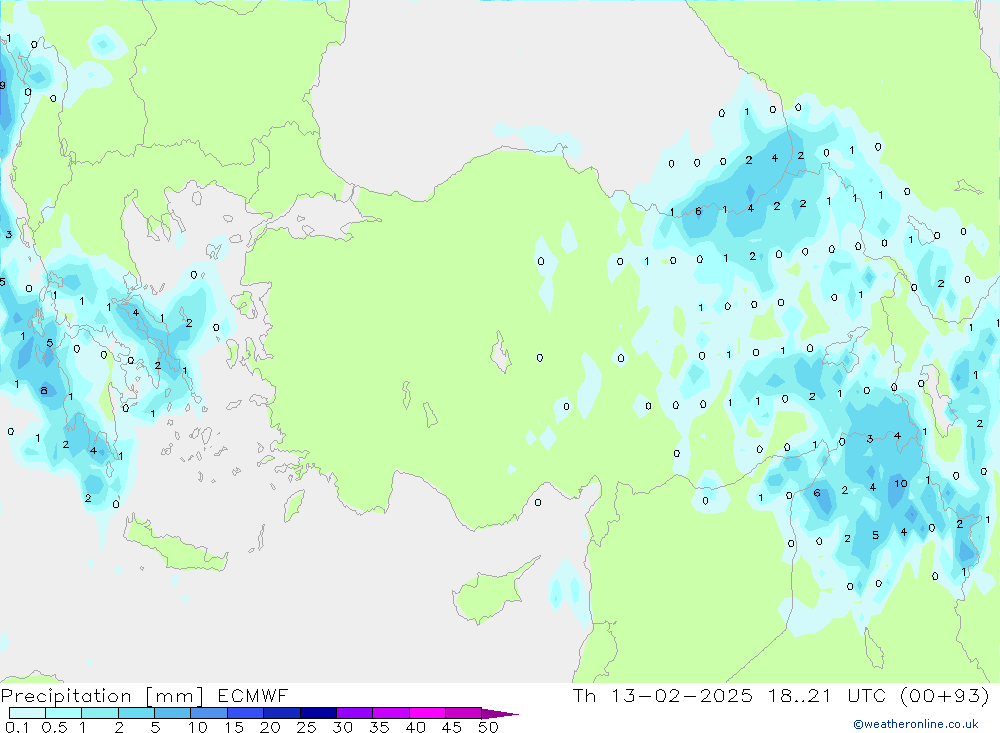Click the '8' precipitation value on map
Screen dimensions: 1000x733
click(x=44, y=390)
